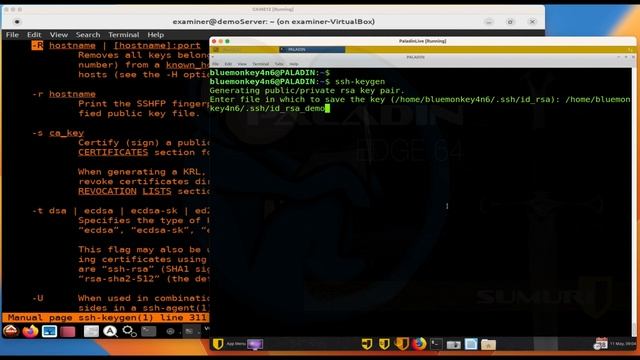Open the blue document icon in PALADIN taskbar
The image size is (640, 360).
click(x=471, y=344)
